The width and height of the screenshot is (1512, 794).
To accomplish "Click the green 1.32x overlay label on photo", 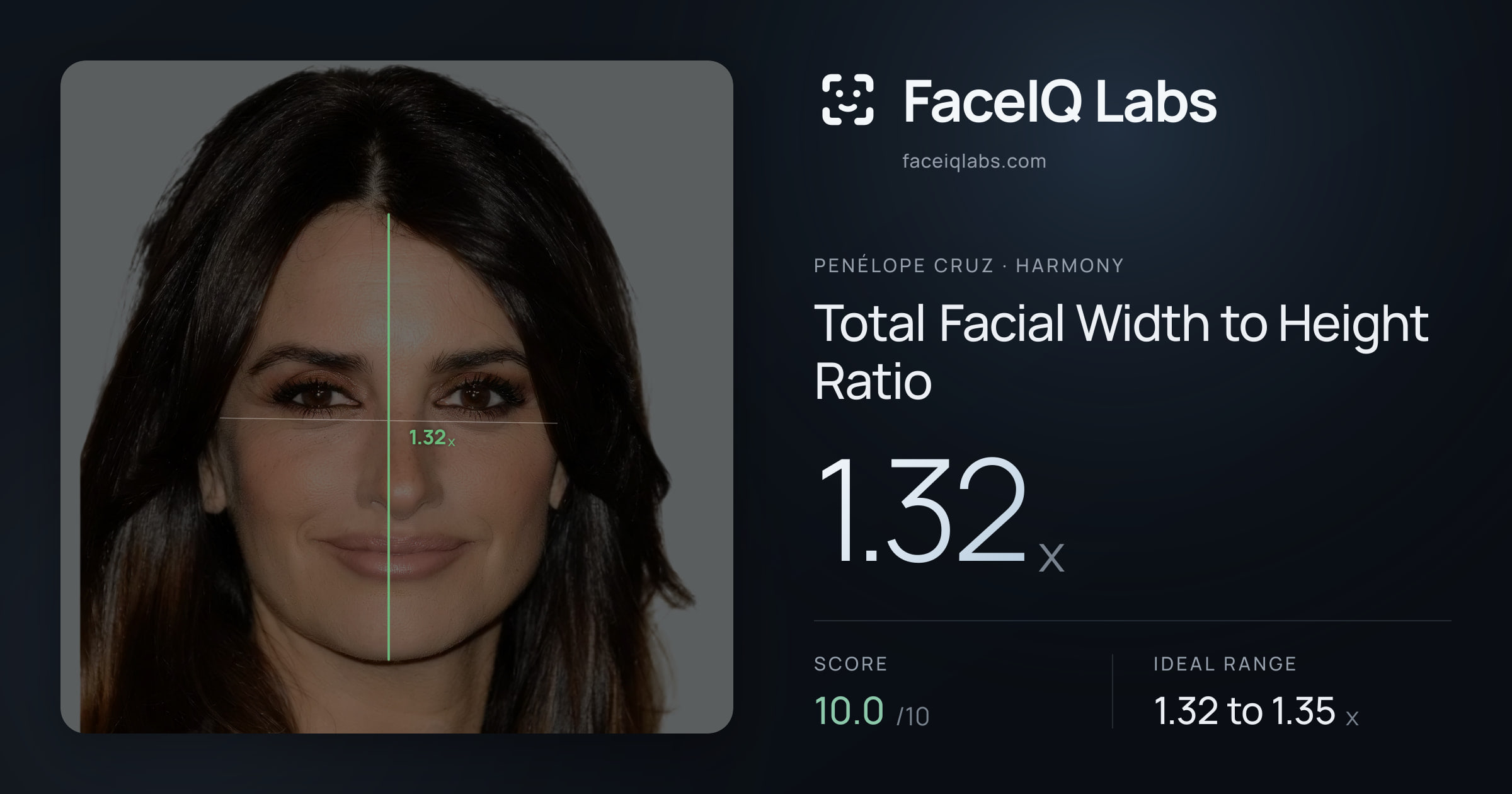I will click(432, 437).
